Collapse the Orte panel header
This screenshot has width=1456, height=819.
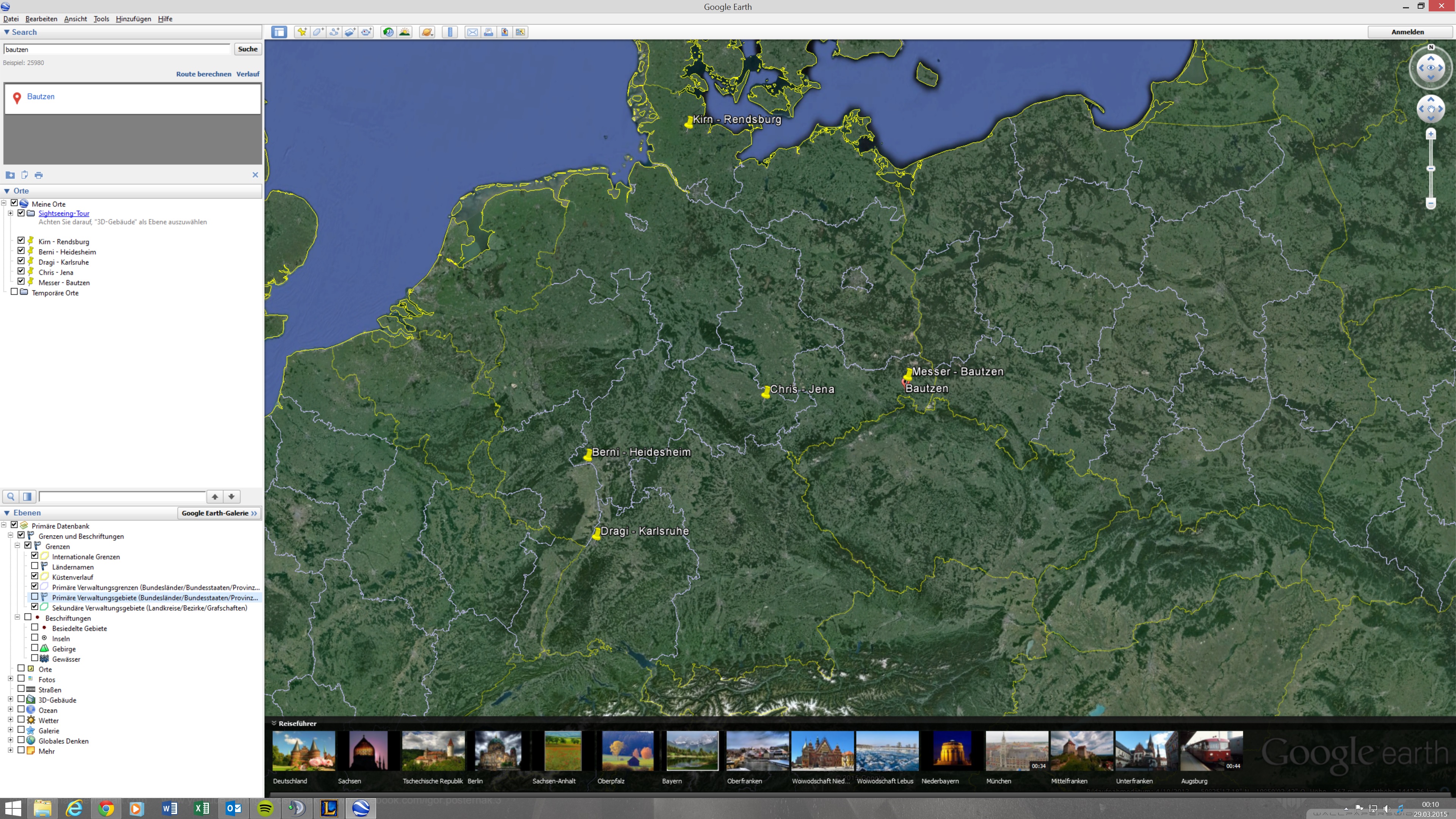click(7, 191)
